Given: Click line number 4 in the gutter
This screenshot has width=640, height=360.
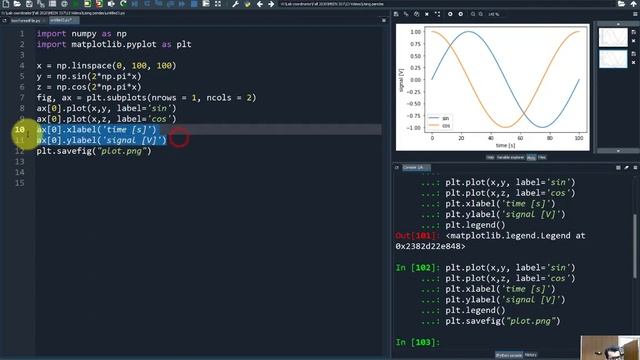Looking at the screenshot, I should [22, 66].
